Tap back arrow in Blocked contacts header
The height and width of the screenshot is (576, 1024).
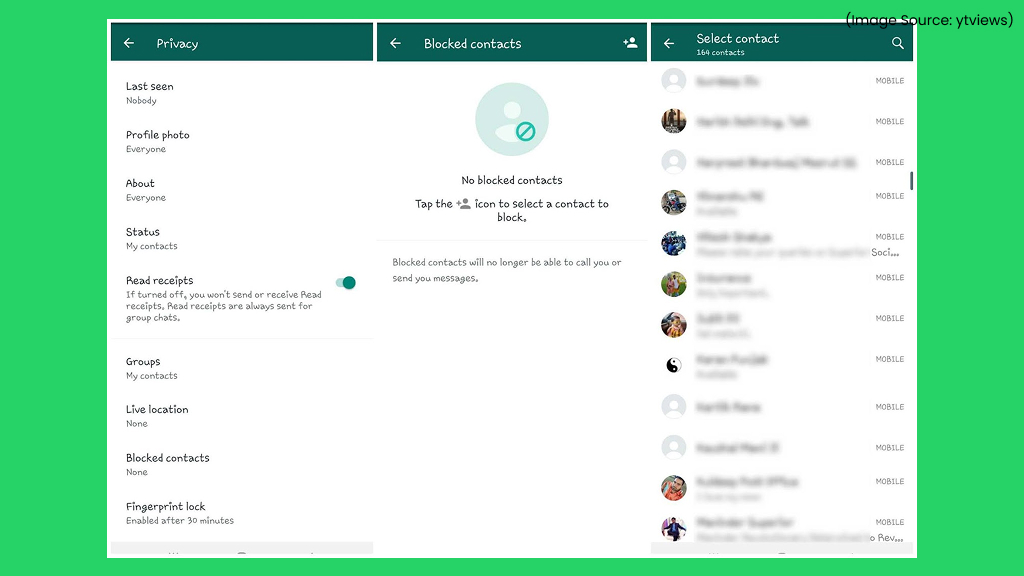(x=396, y=44)
